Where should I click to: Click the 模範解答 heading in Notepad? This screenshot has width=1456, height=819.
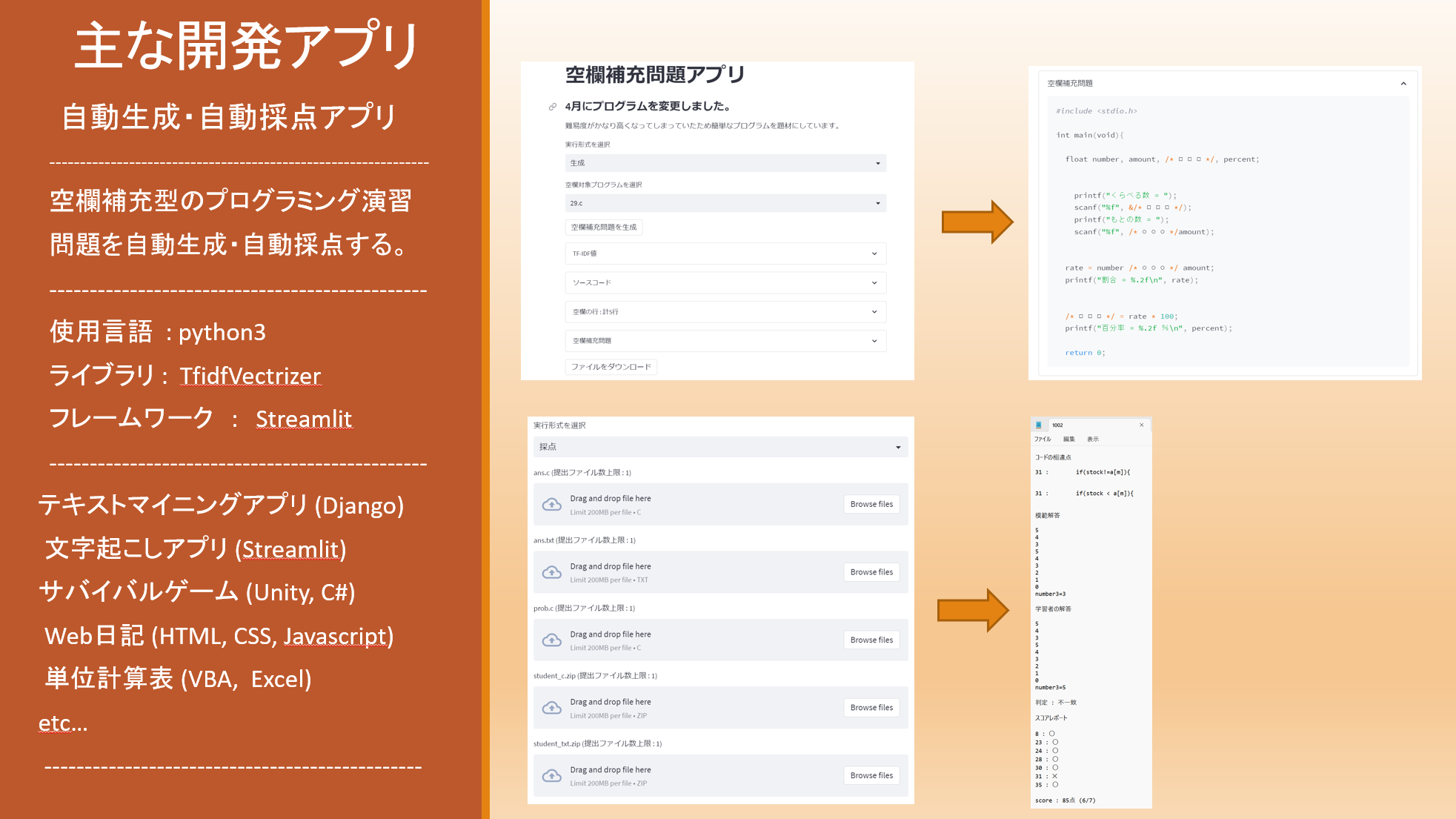click(x=1047, y=515)
